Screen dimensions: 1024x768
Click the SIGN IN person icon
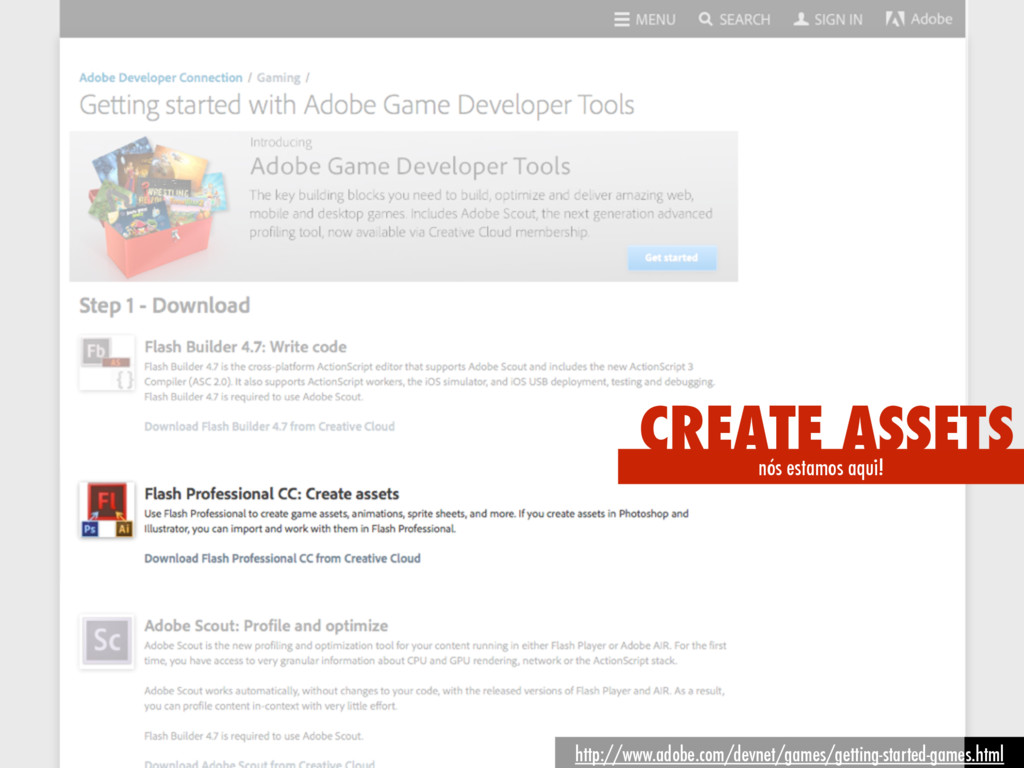click(801, 19)
